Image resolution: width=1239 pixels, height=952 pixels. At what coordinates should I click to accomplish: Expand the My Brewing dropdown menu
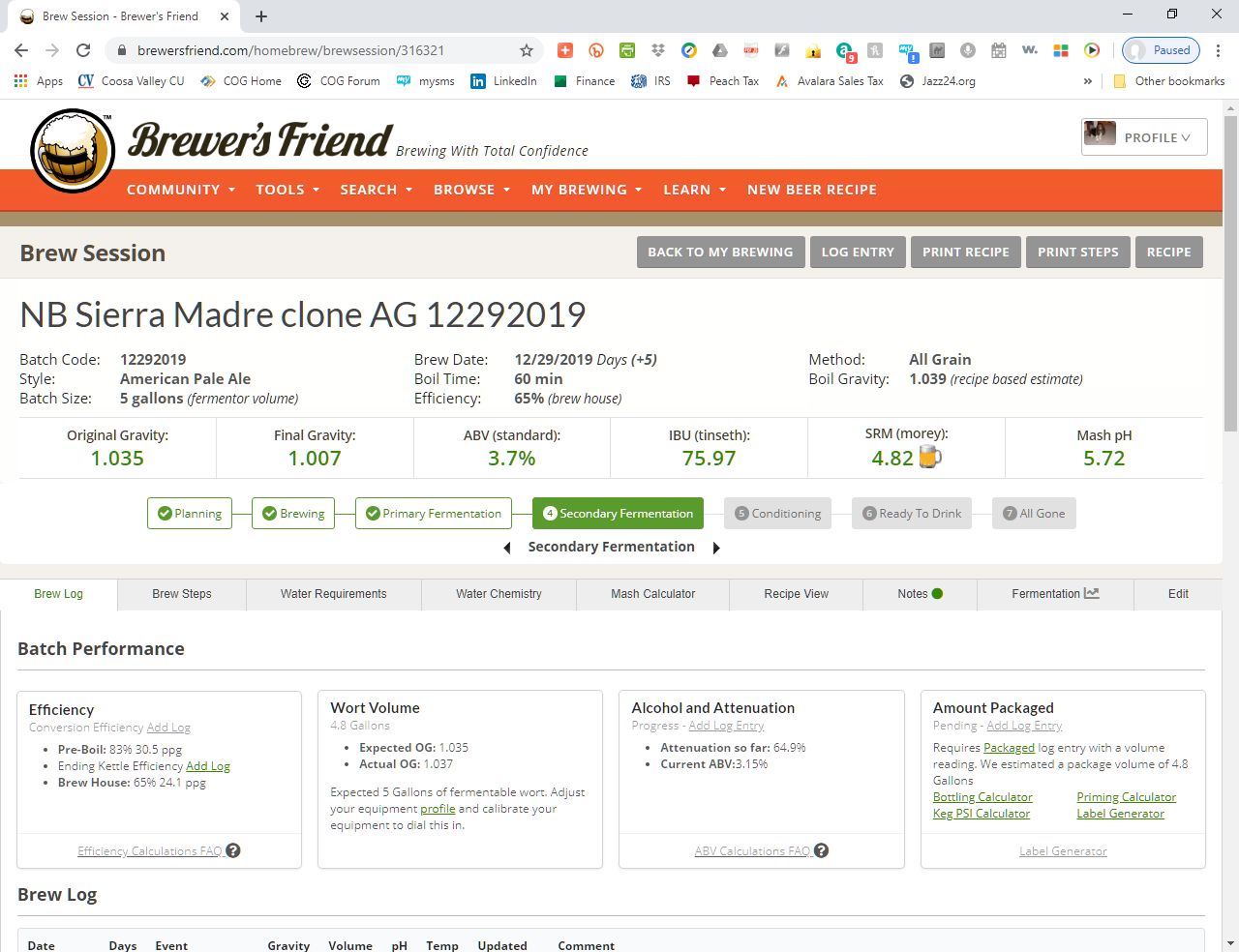click(587, 190)
